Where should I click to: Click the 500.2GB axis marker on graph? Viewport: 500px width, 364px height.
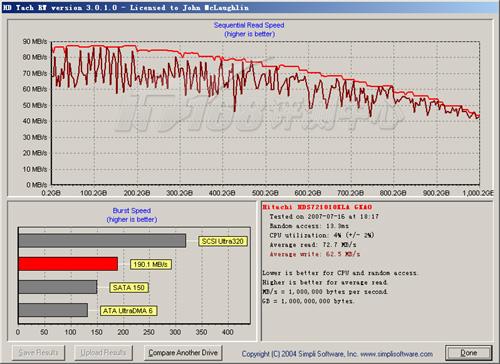pyautogui.click(x=265, y=193)
